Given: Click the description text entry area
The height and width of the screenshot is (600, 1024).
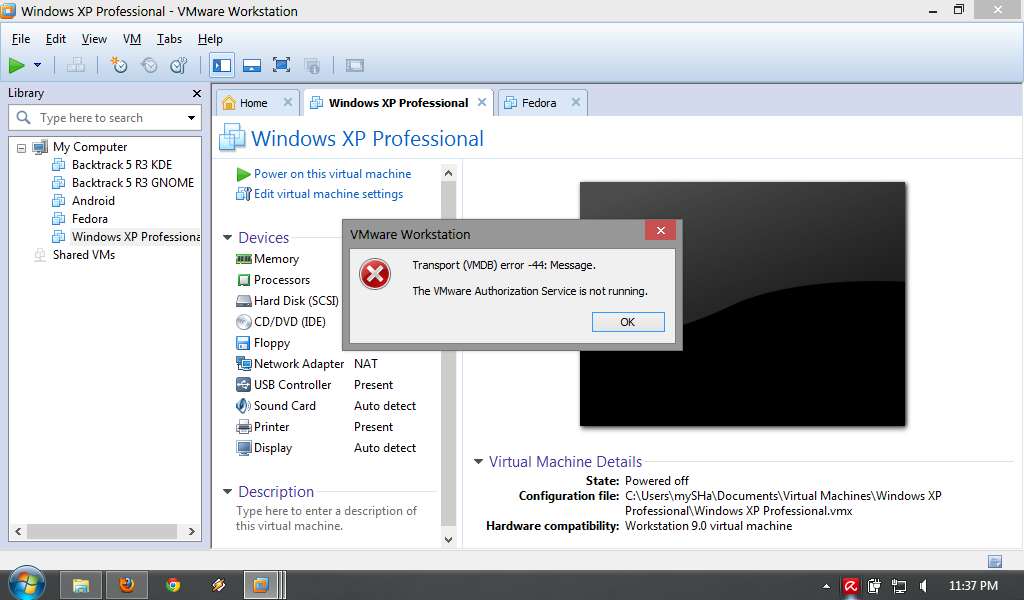Looking at the screenshot, I should pyautogui.click(x=327, y=518).
